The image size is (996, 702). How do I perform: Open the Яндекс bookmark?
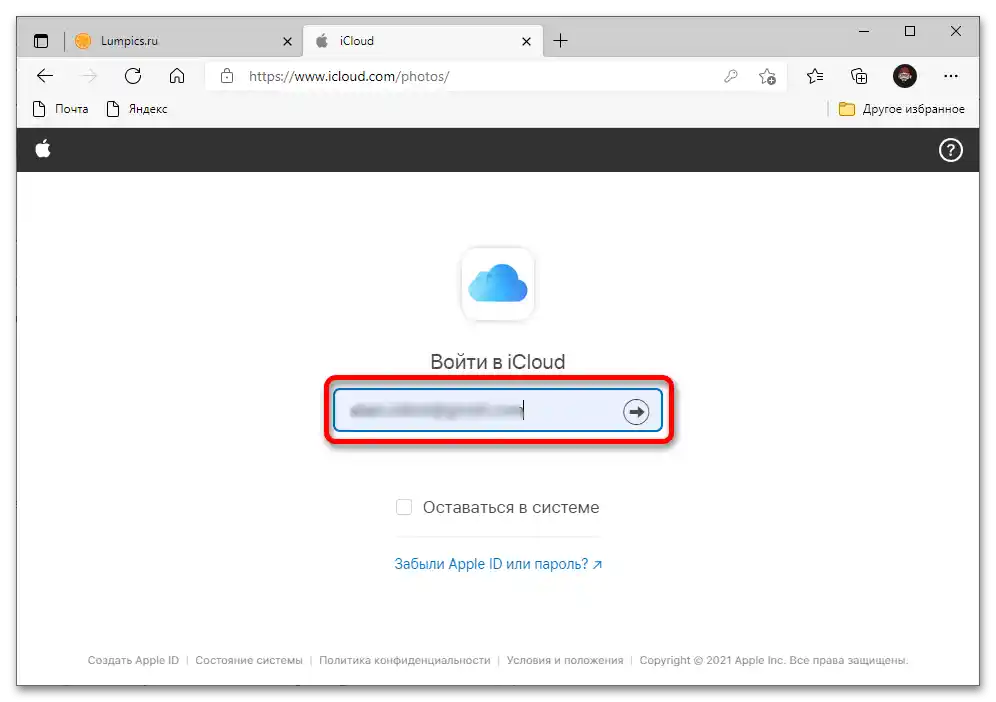tap(137, 109)
